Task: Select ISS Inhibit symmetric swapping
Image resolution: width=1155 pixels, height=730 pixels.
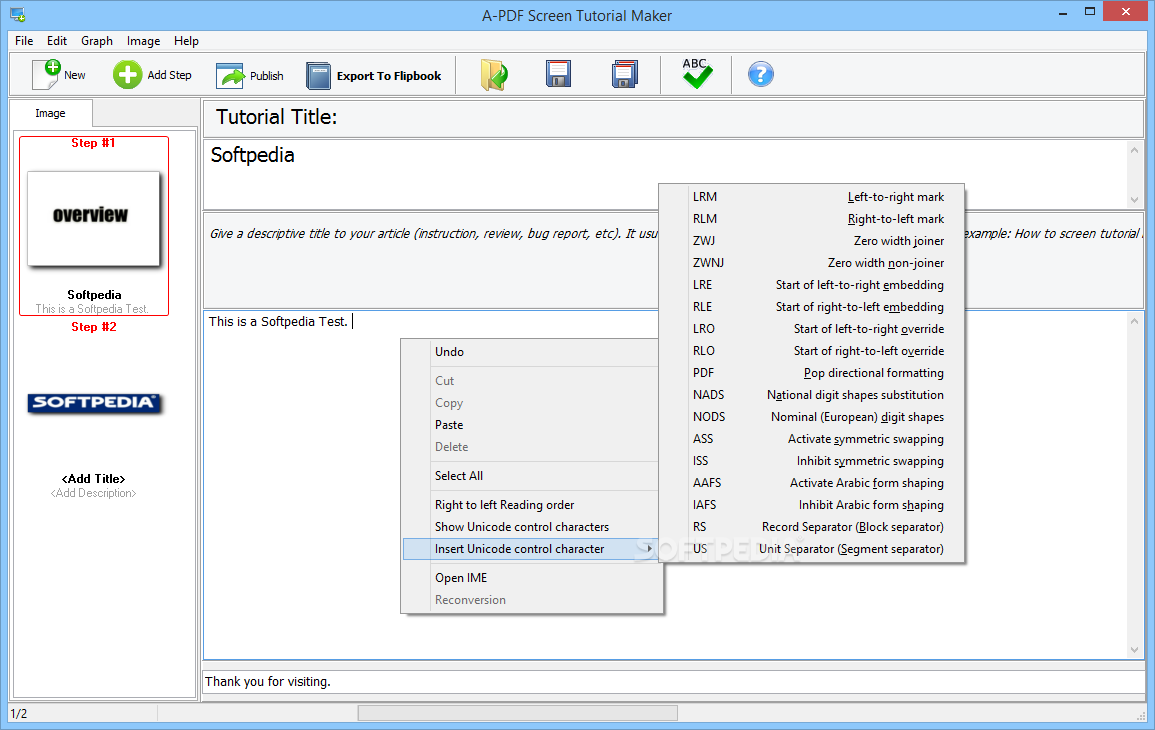Action: point(811,461)
